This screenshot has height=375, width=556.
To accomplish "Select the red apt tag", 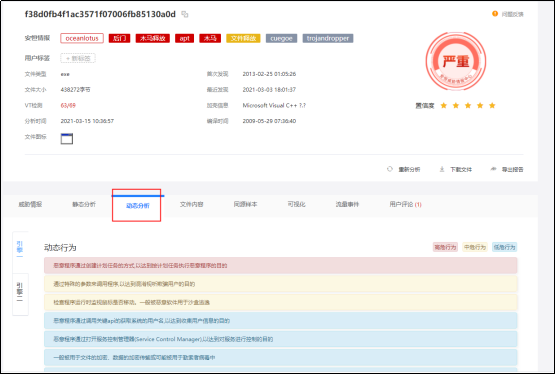I will [184, 38].
